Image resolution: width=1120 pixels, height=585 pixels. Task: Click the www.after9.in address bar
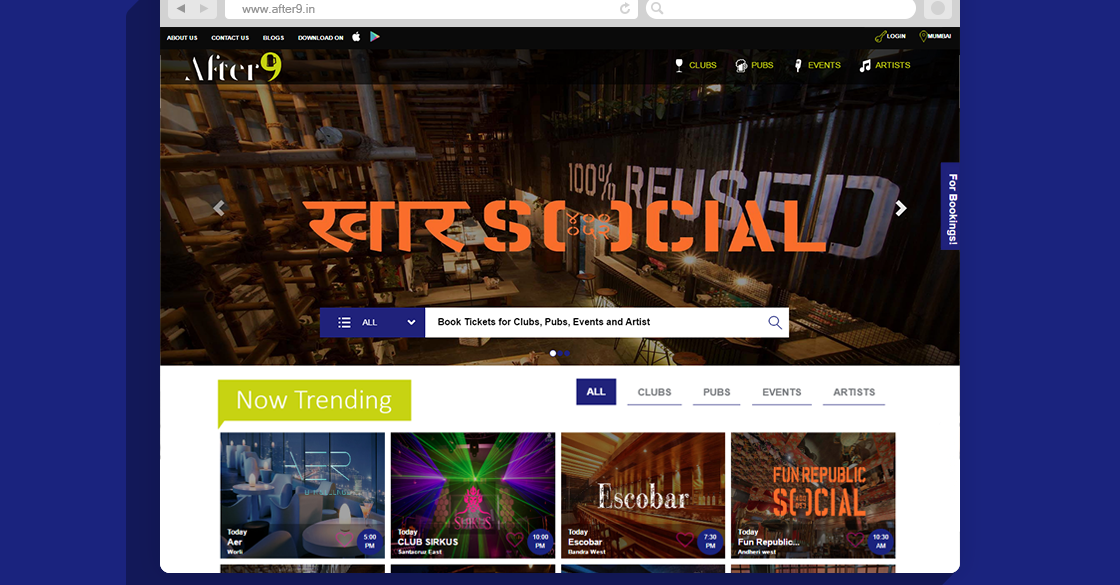click(x=431, y=9)
